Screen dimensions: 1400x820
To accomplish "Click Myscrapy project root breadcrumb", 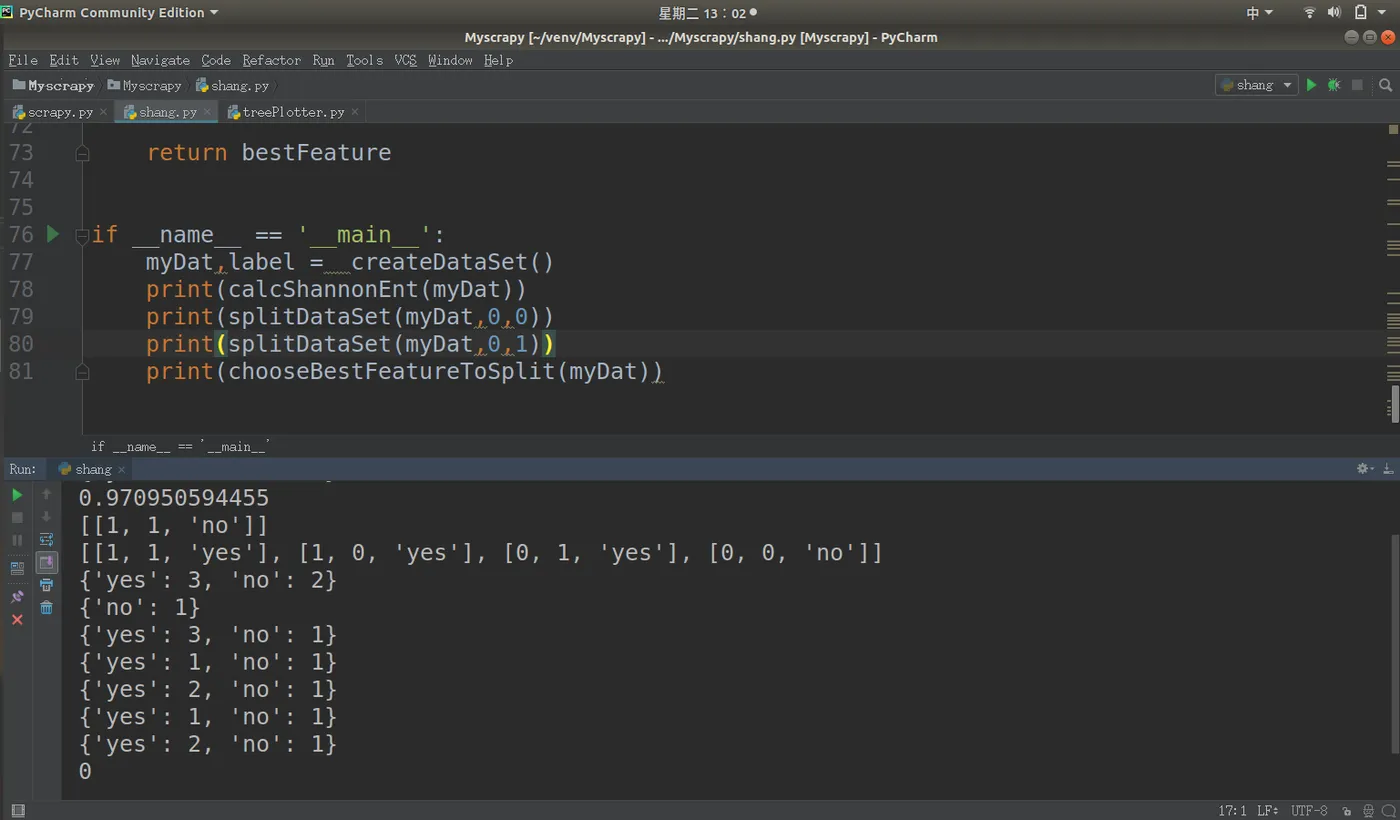I will click(53, 85).
